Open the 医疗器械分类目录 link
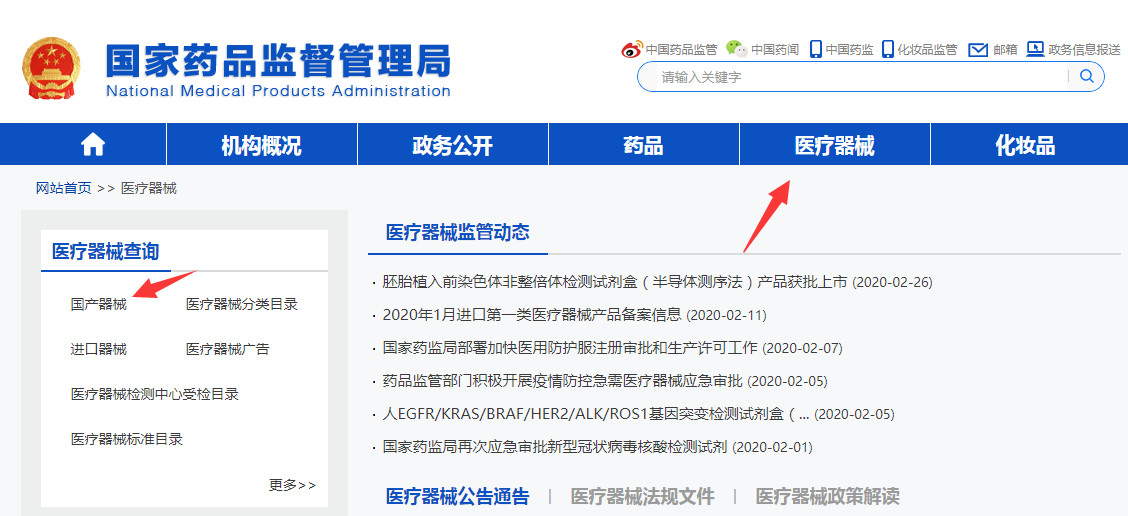The height and width of the screenshot is (516, 1128). [x=241, y=304]
